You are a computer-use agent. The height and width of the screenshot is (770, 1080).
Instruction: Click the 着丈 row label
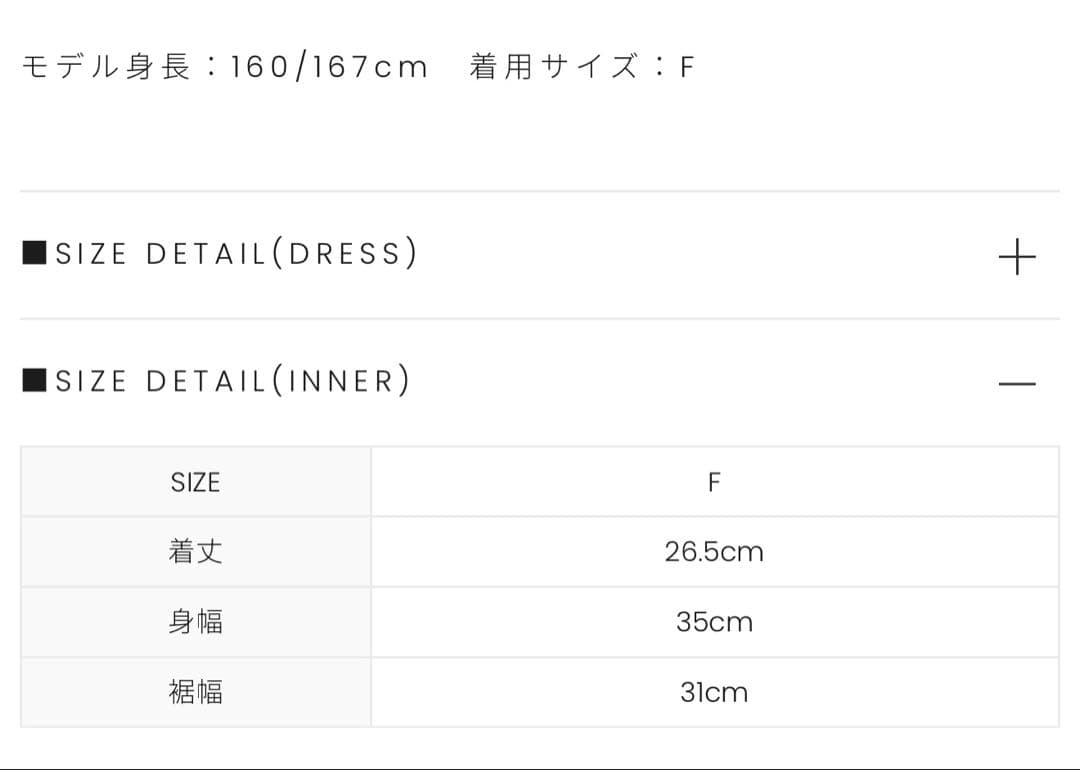[195, 552]
